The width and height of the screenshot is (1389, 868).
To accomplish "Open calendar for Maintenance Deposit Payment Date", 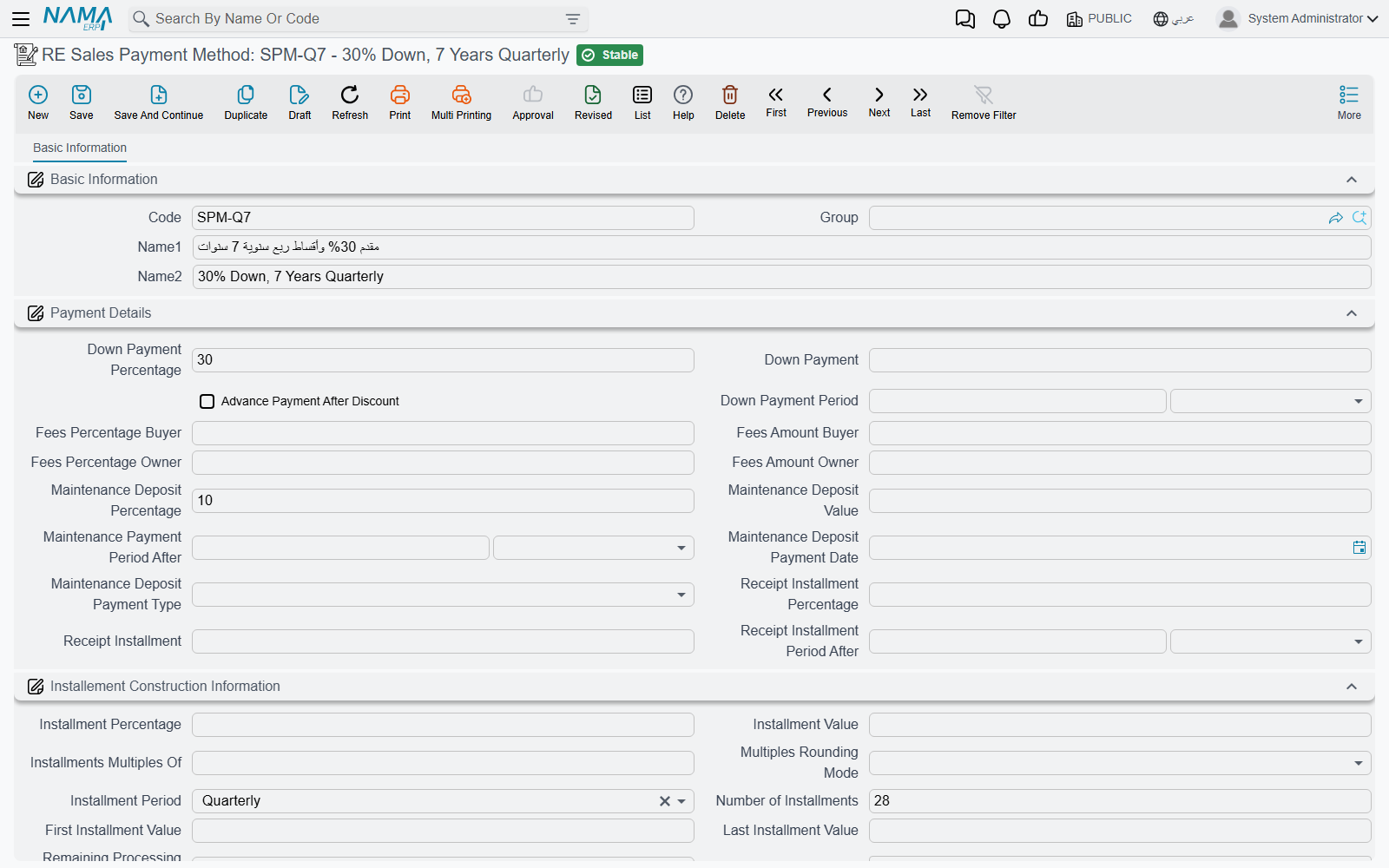I will [x=1359, y=547].
